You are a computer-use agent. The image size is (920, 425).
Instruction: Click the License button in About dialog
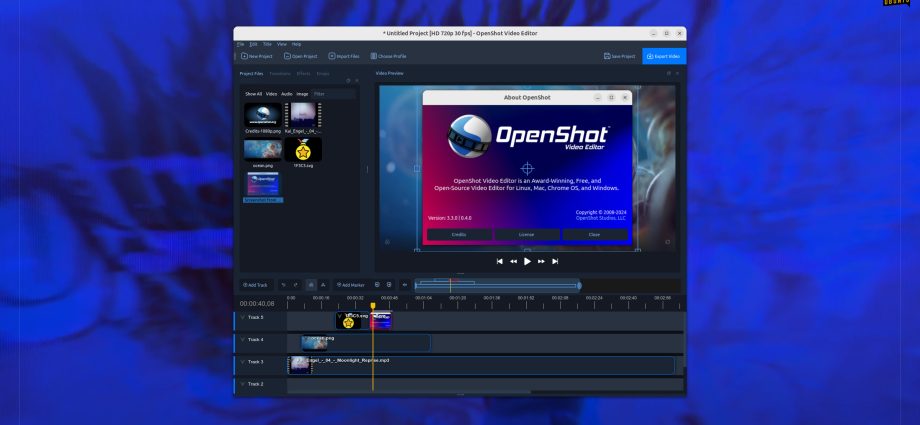coord(527,234)
